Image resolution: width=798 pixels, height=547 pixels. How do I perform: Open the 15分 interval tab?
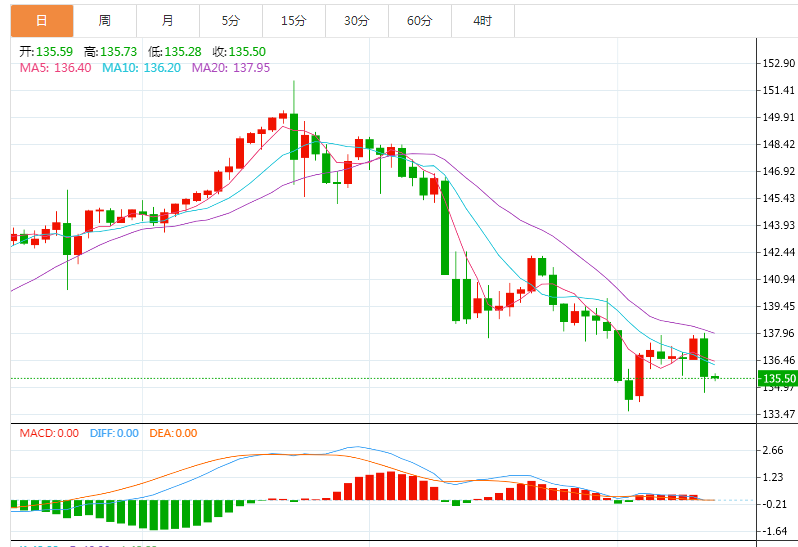point(294,21)
